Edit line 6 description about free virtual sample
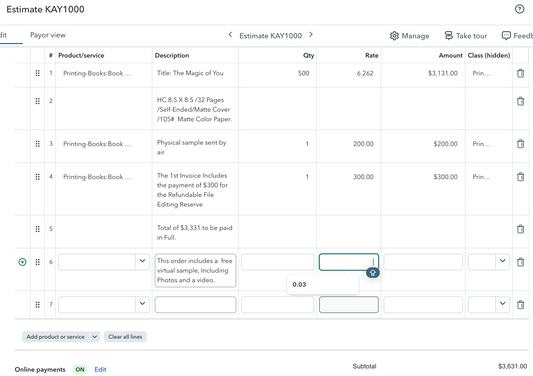 (x=195, y=271)
